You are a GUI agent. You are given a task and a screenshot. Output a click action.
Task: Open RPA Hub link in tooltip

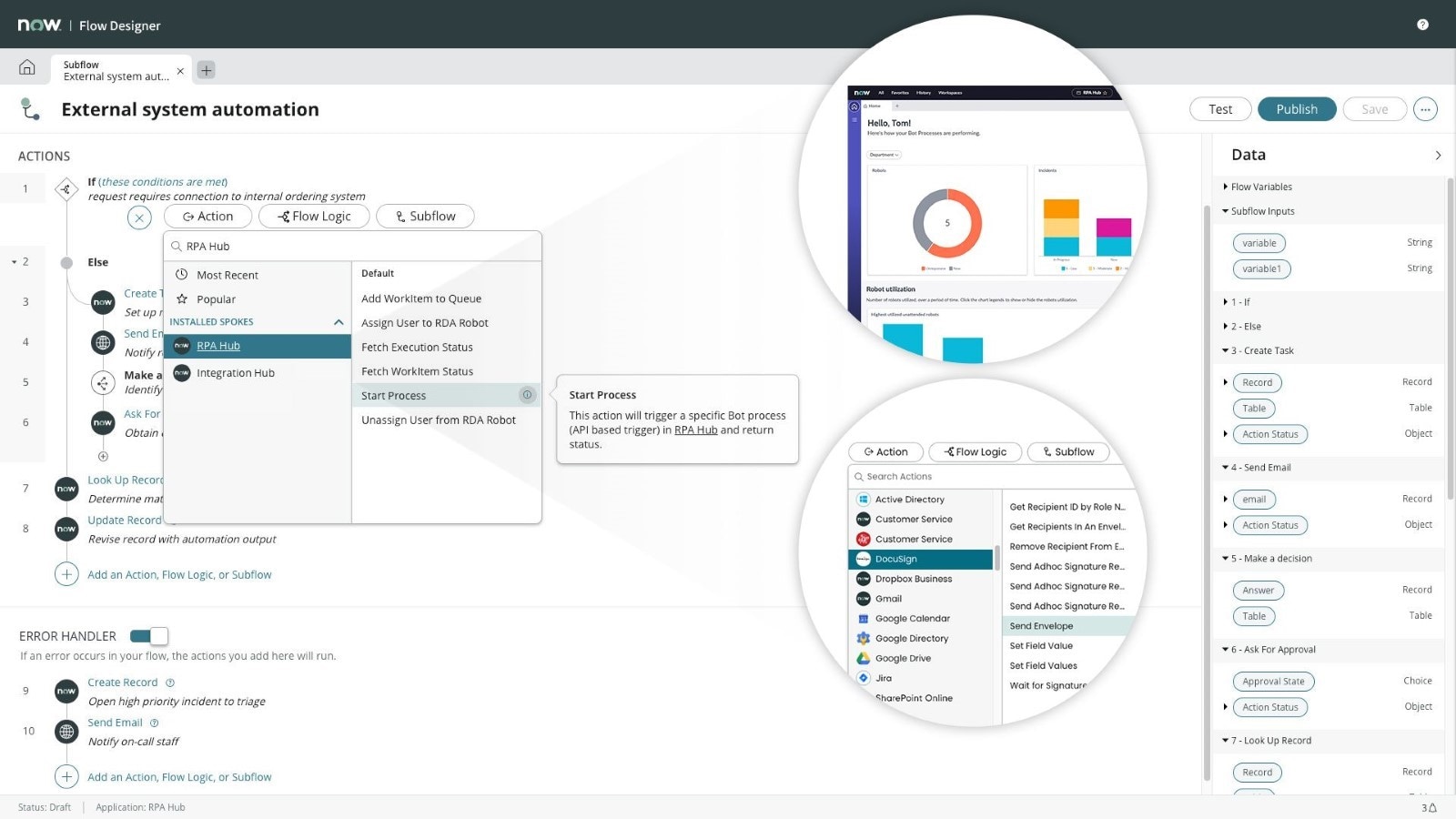click(x=695, y=430)
